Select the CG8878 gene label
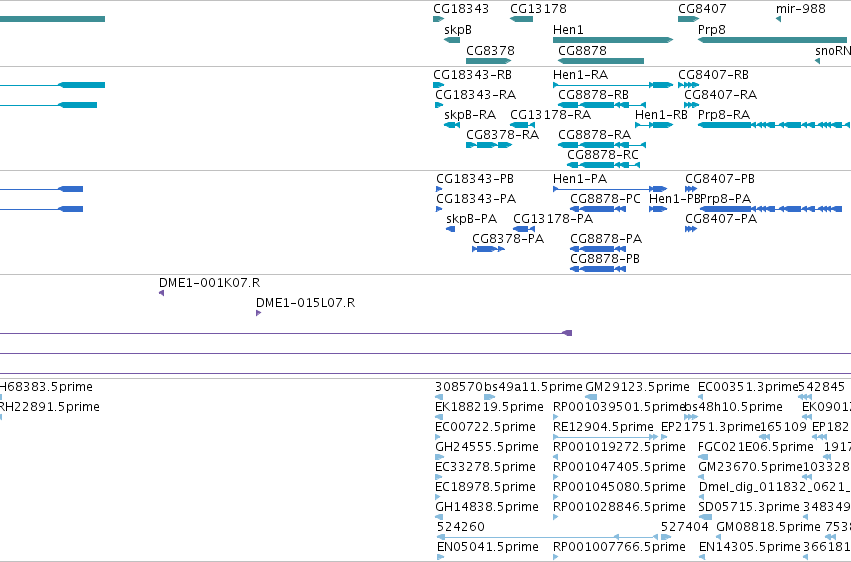The image size is (851, 562). click(x=582, y=51)
